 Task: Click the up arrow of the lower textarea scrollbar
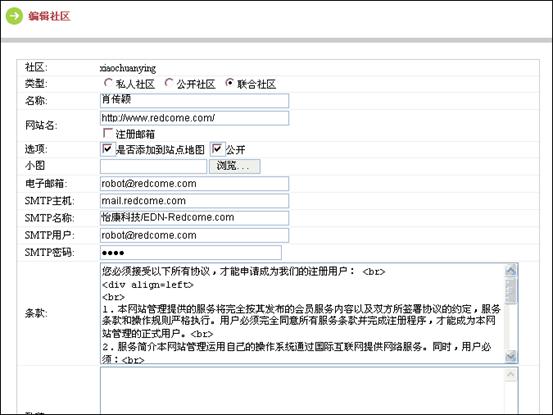[x=511, y=374]
